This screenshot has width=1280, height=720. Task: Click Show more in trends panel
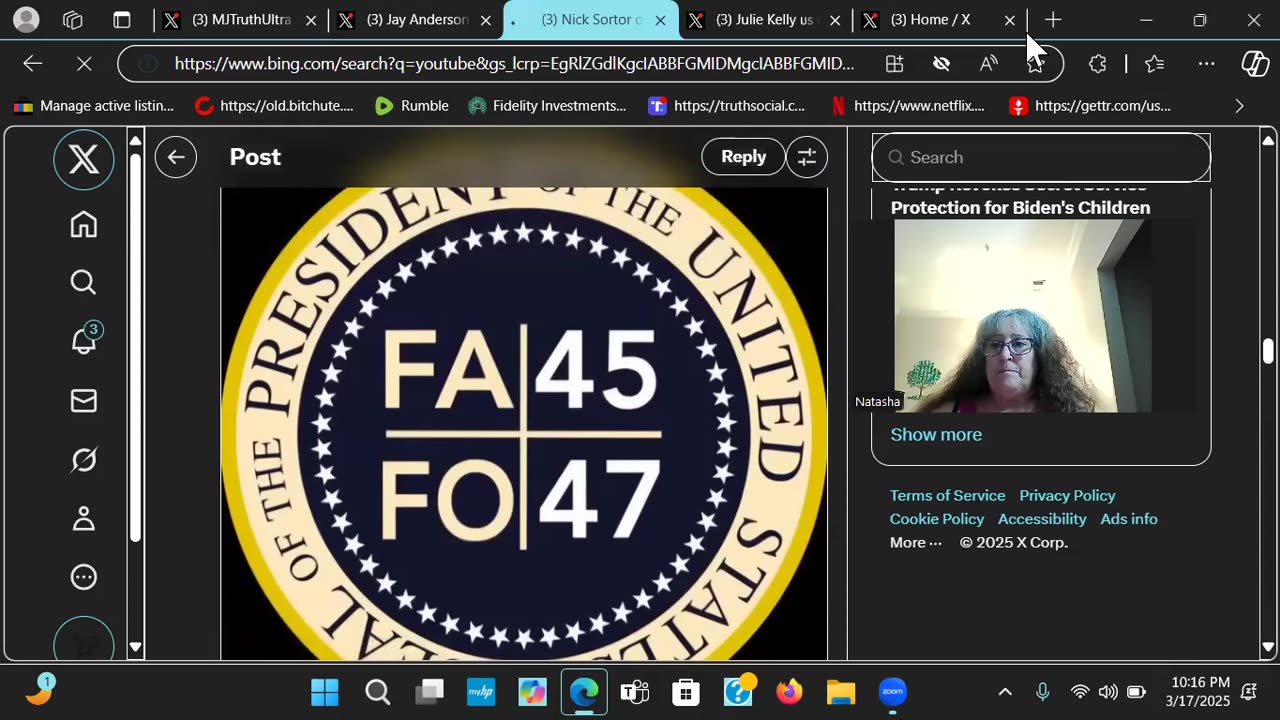[x=936, y=434]
